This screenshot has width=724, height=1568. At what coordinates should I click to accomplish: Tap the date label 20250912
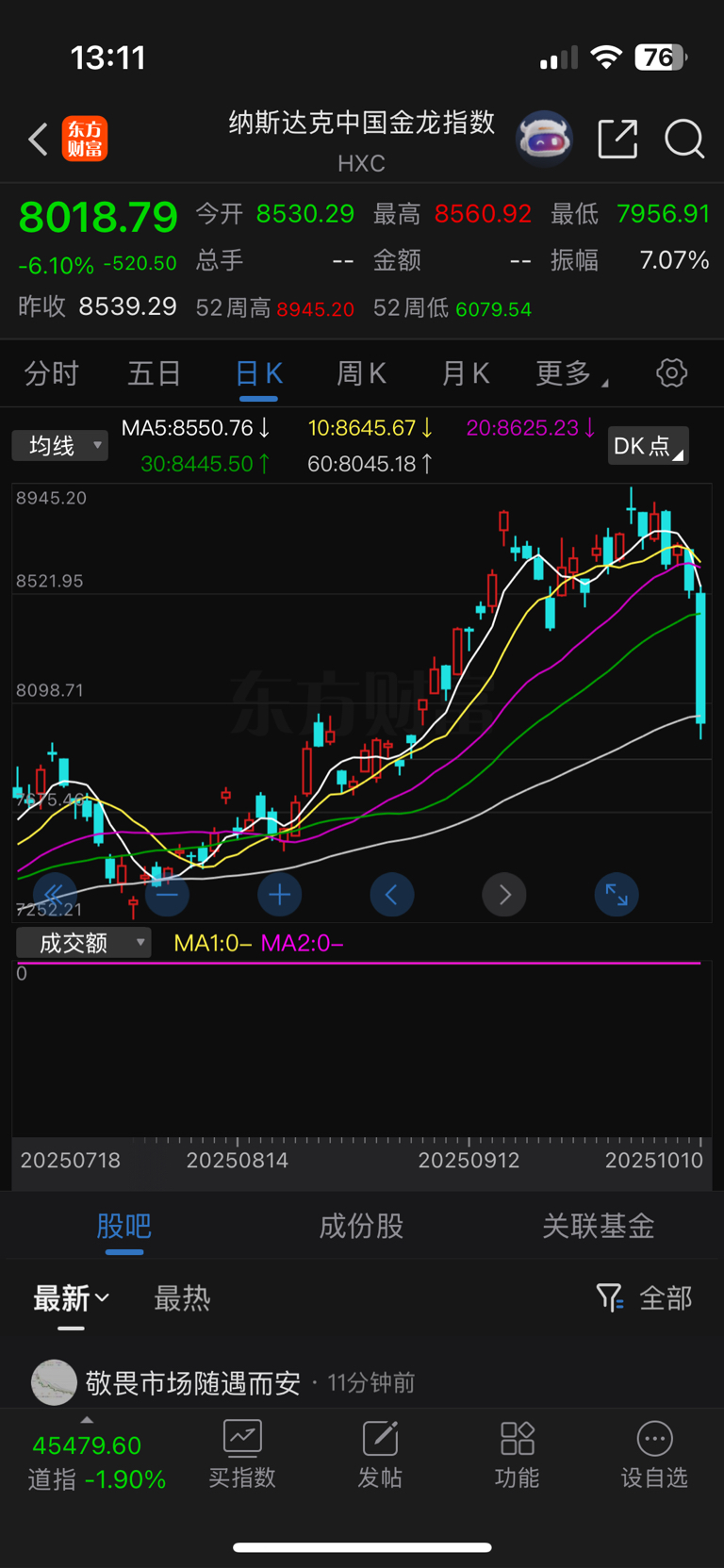469,1161
